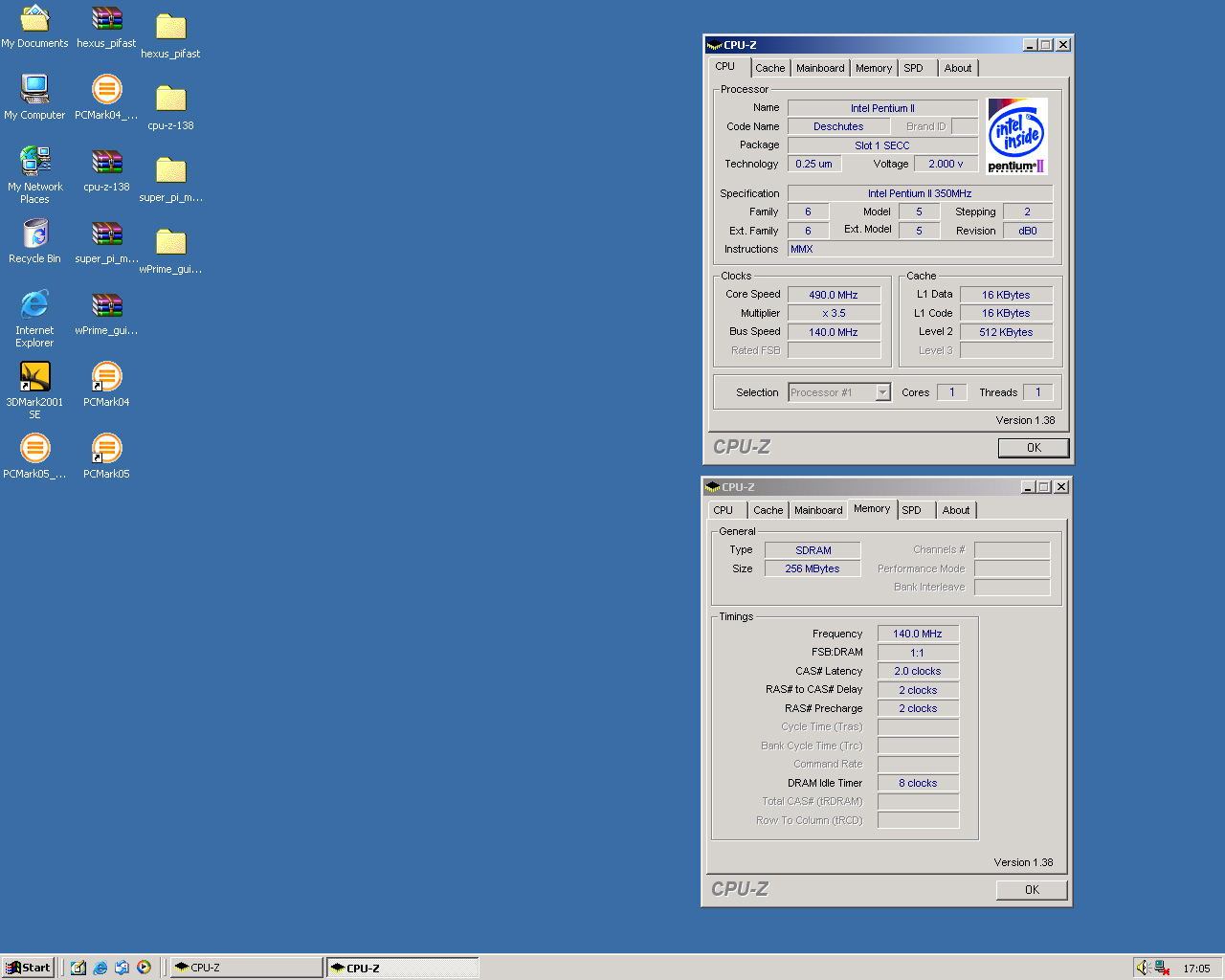
Task: Select the super_pi_m RAR archive icon
Action: pos(106,241)
